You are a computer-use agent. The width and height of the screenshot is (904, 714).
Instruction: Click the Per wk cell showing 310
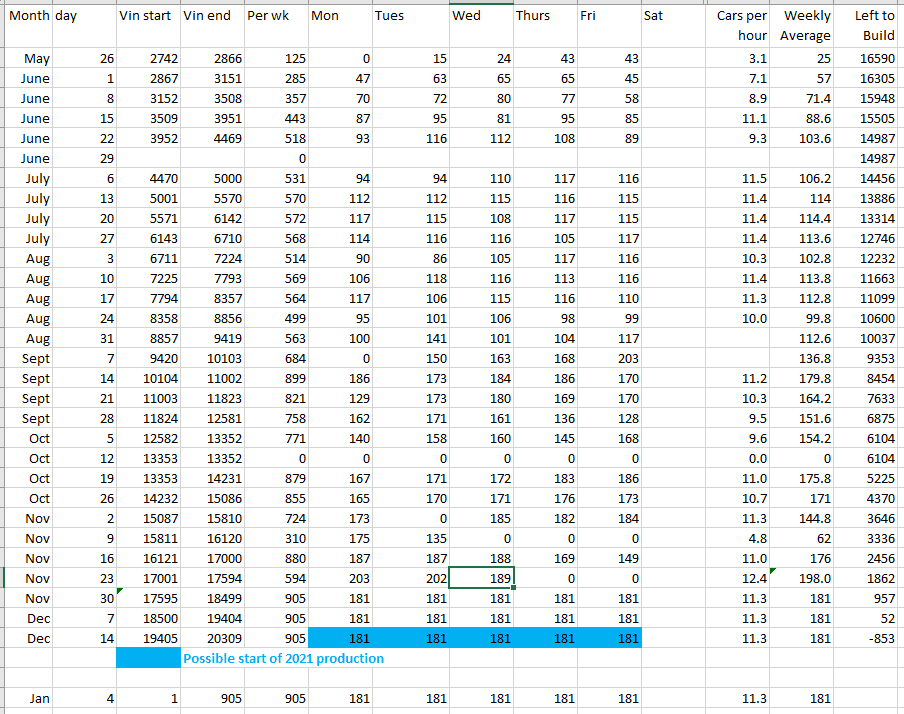(275, 538)
